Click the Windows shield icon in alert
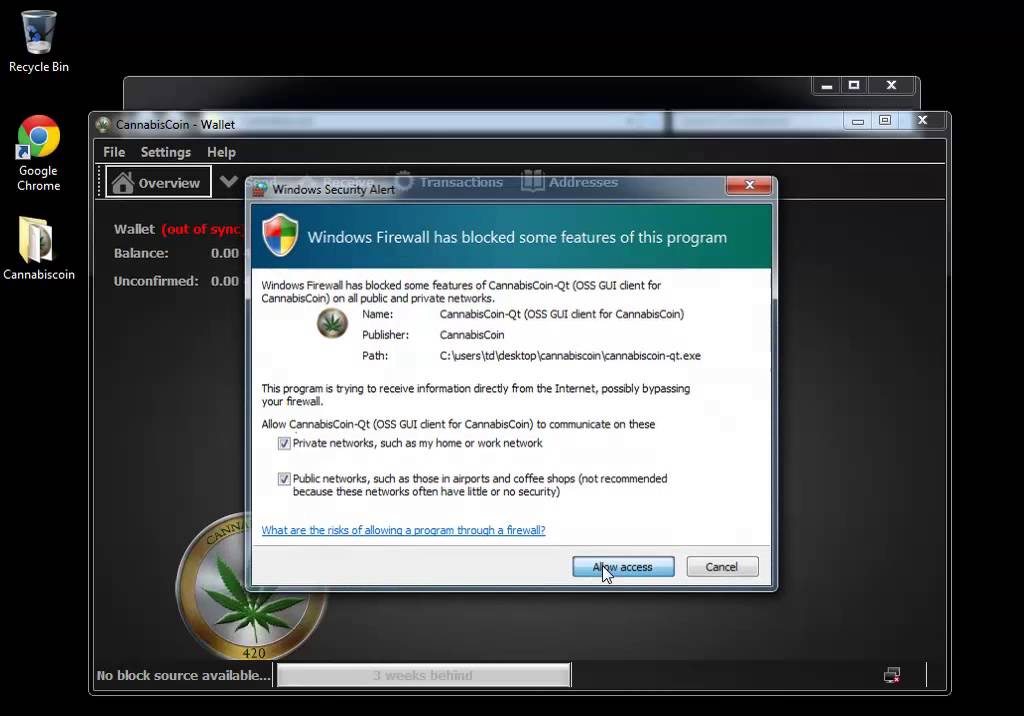Image resolution: width=1024 pixels, height=716 pixels. click(280, 235)
